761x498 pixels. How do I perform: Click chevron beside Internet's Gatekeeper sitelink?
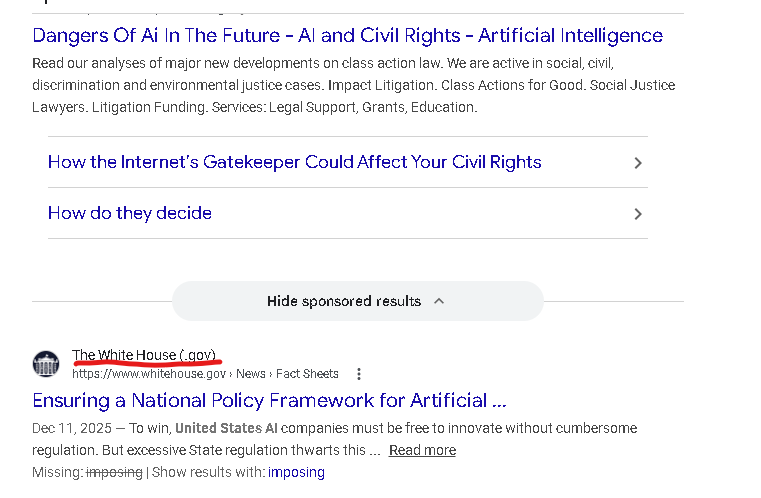(637, 163)
